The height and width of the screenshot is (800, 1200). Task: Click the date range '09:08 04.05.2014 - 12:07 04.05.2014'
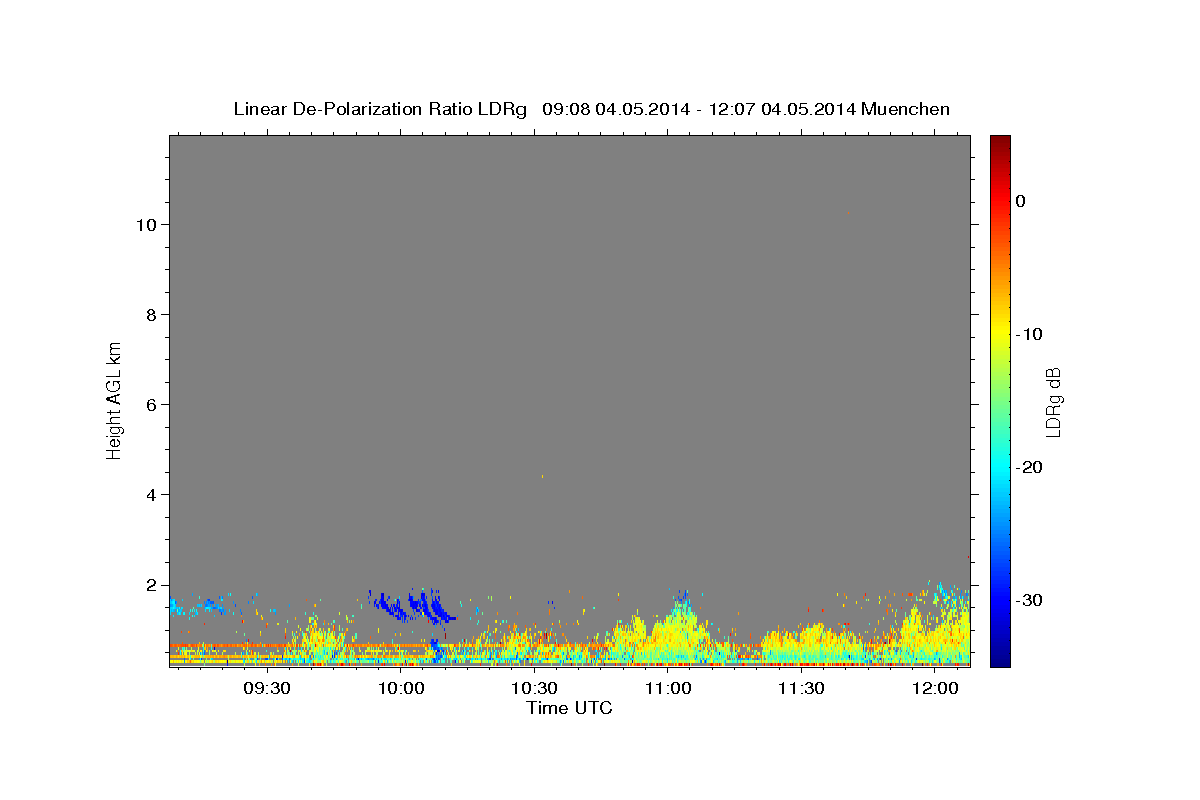click(x=699, y=109)
